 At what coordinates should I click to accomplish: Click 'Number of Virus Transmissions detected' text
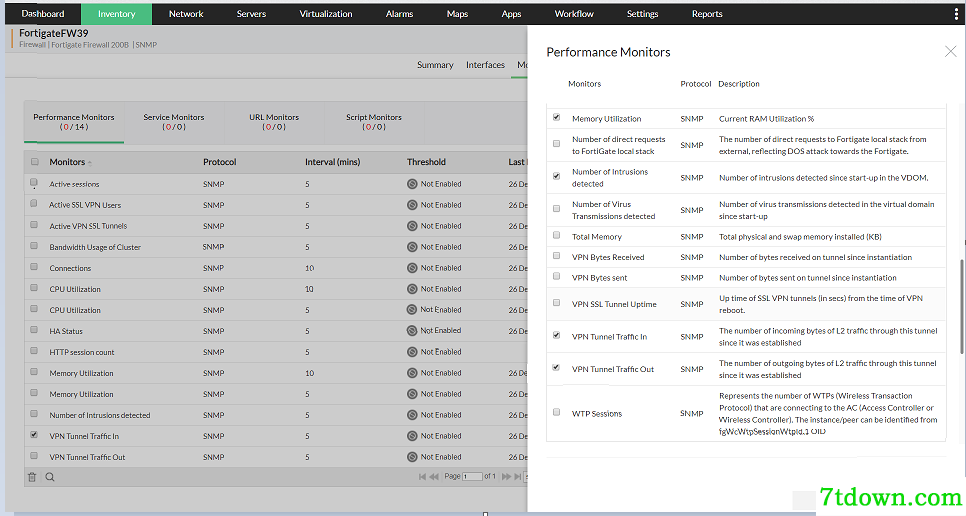click(x=614, y=210)
